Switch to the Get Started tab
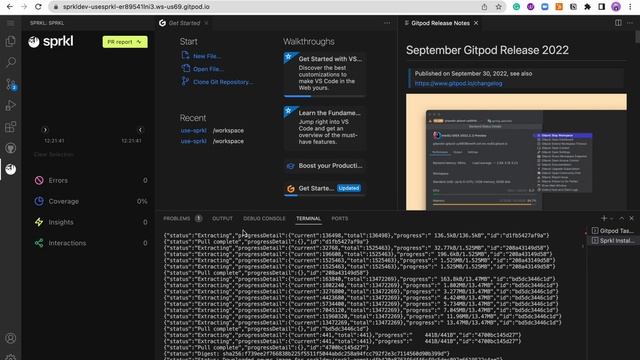 click(184, 23)
